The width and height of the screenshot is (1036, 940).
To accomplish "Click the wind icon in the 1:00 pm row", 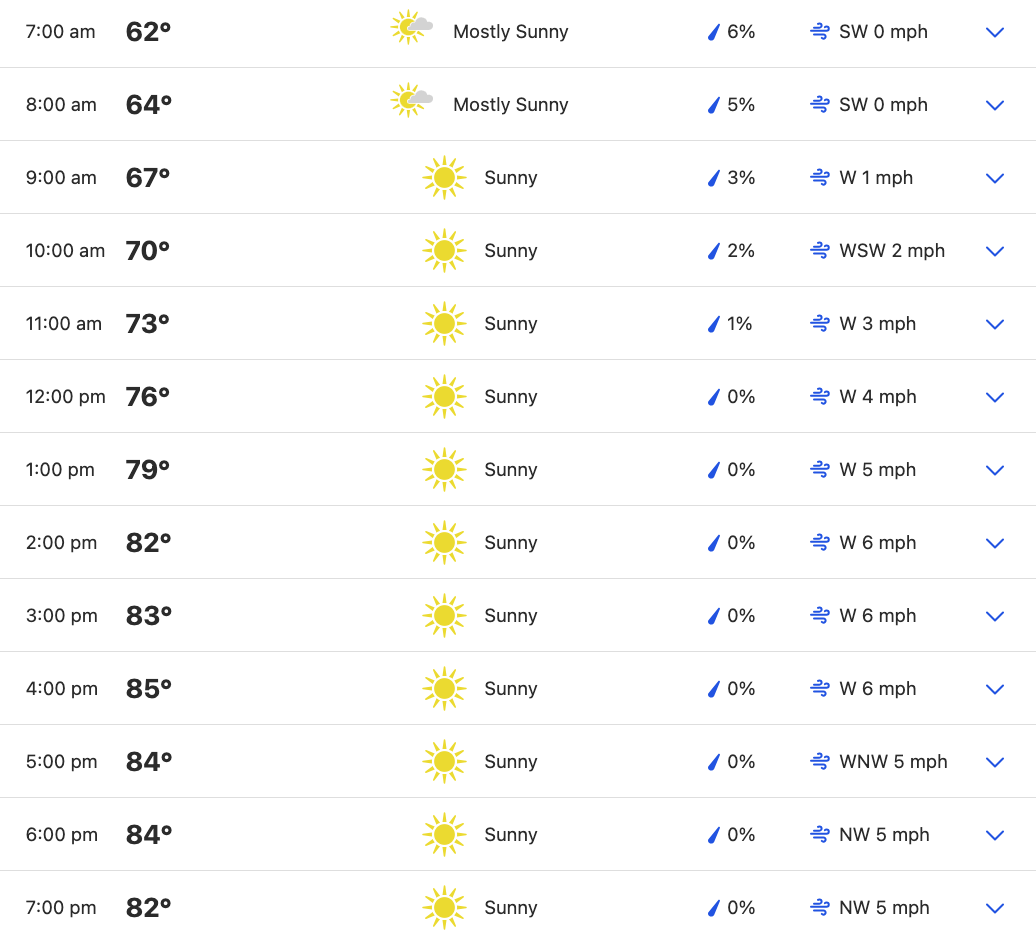I will pos(820,470).
